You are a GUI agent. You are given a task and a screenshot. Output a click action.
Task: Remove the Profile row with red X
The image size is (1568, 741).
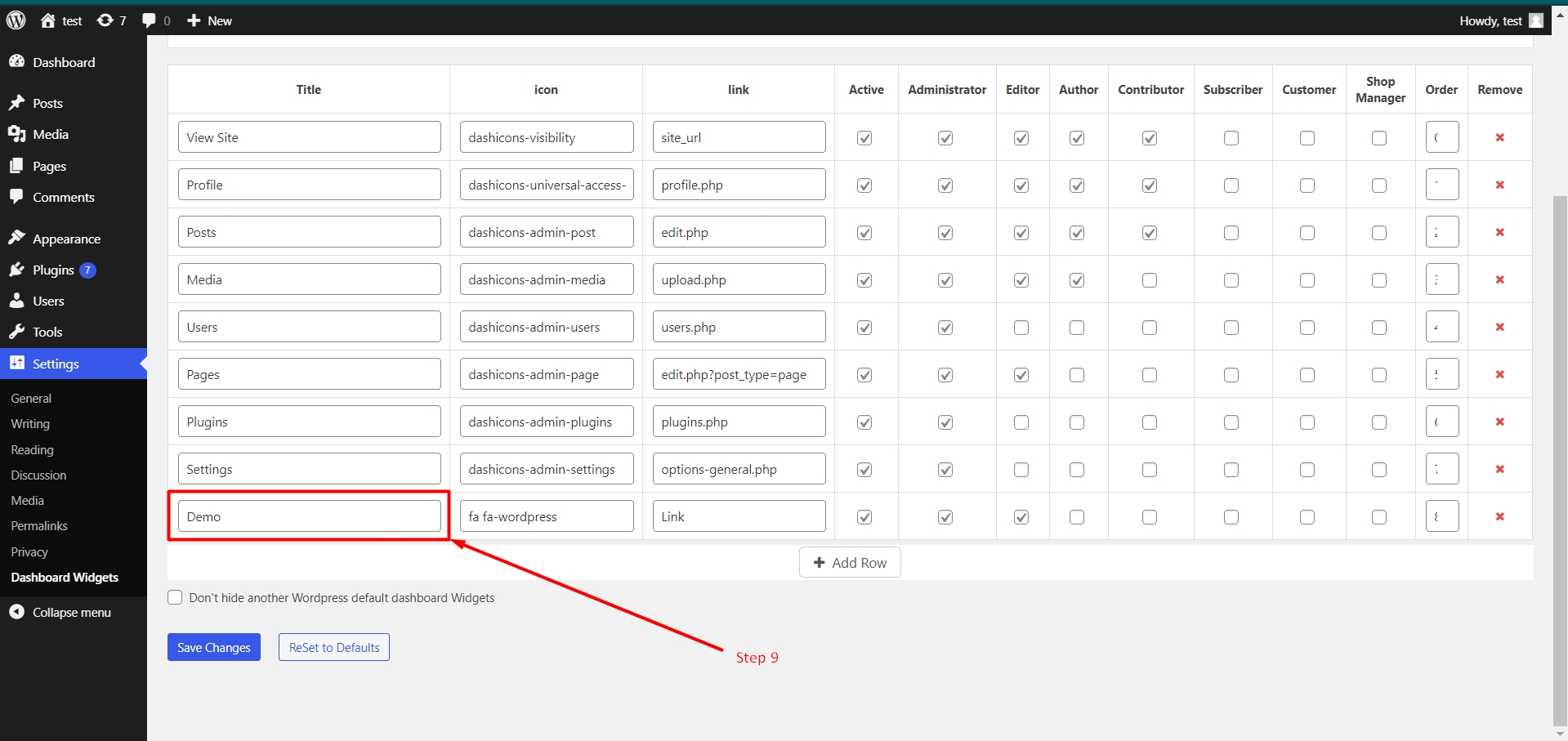(1500, 185)
